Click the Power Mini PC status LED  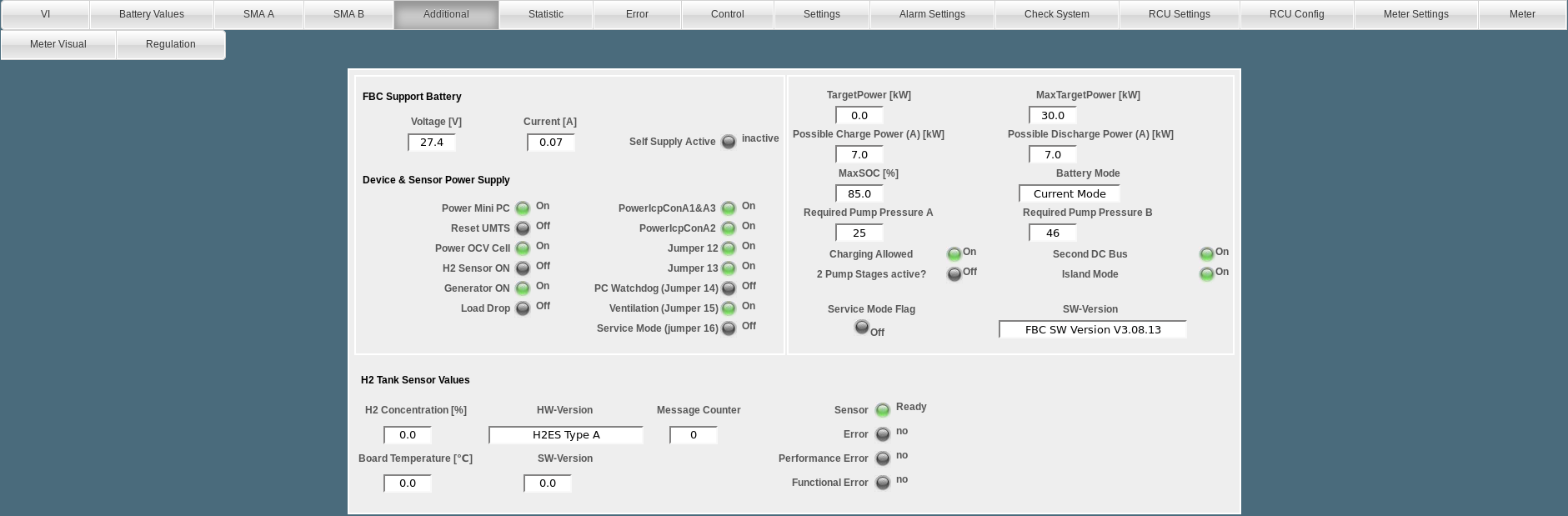(x=523, y=208)
